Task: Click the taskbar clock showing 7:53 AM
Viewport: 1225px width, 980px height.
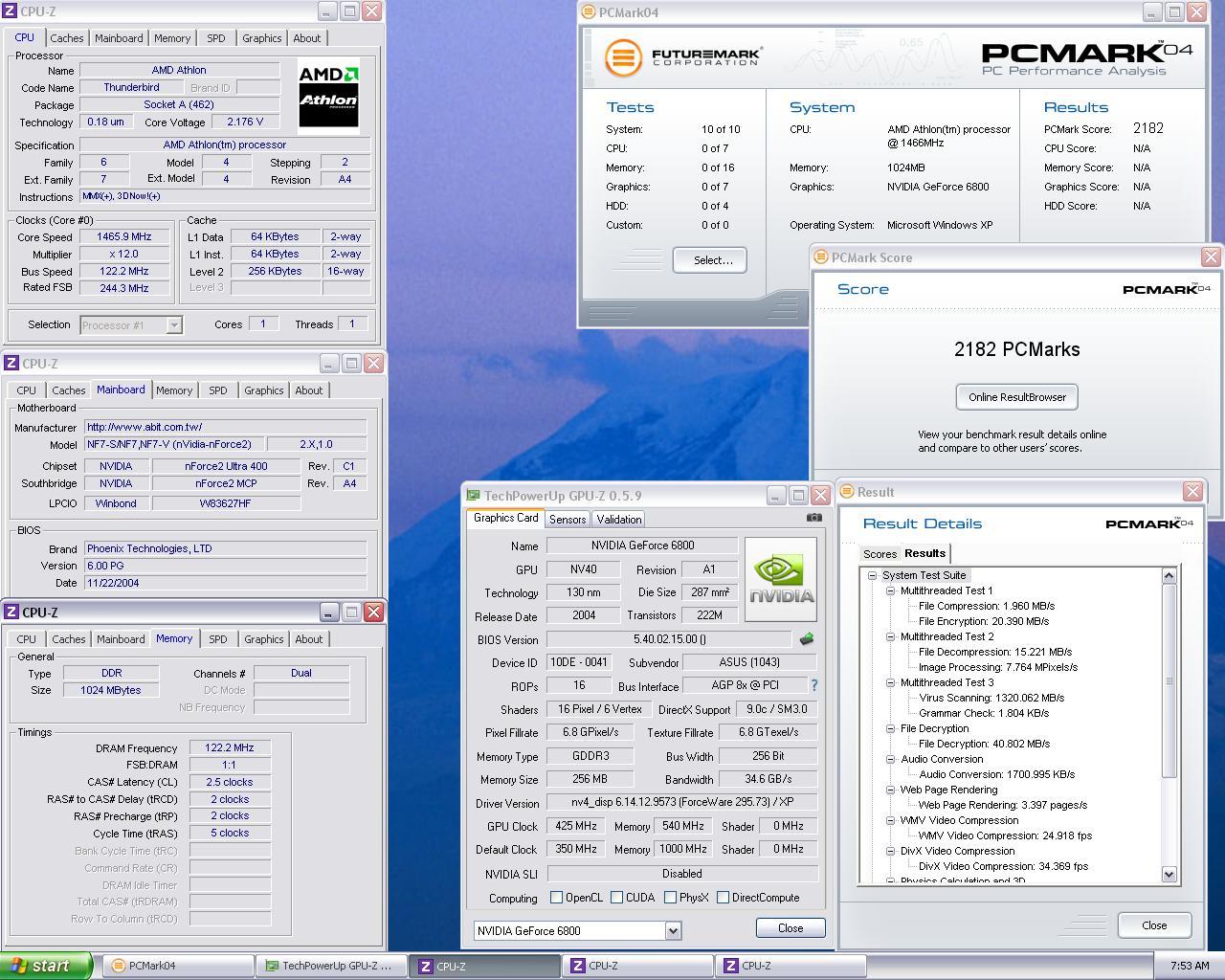Action: (x=1189, y=966)
